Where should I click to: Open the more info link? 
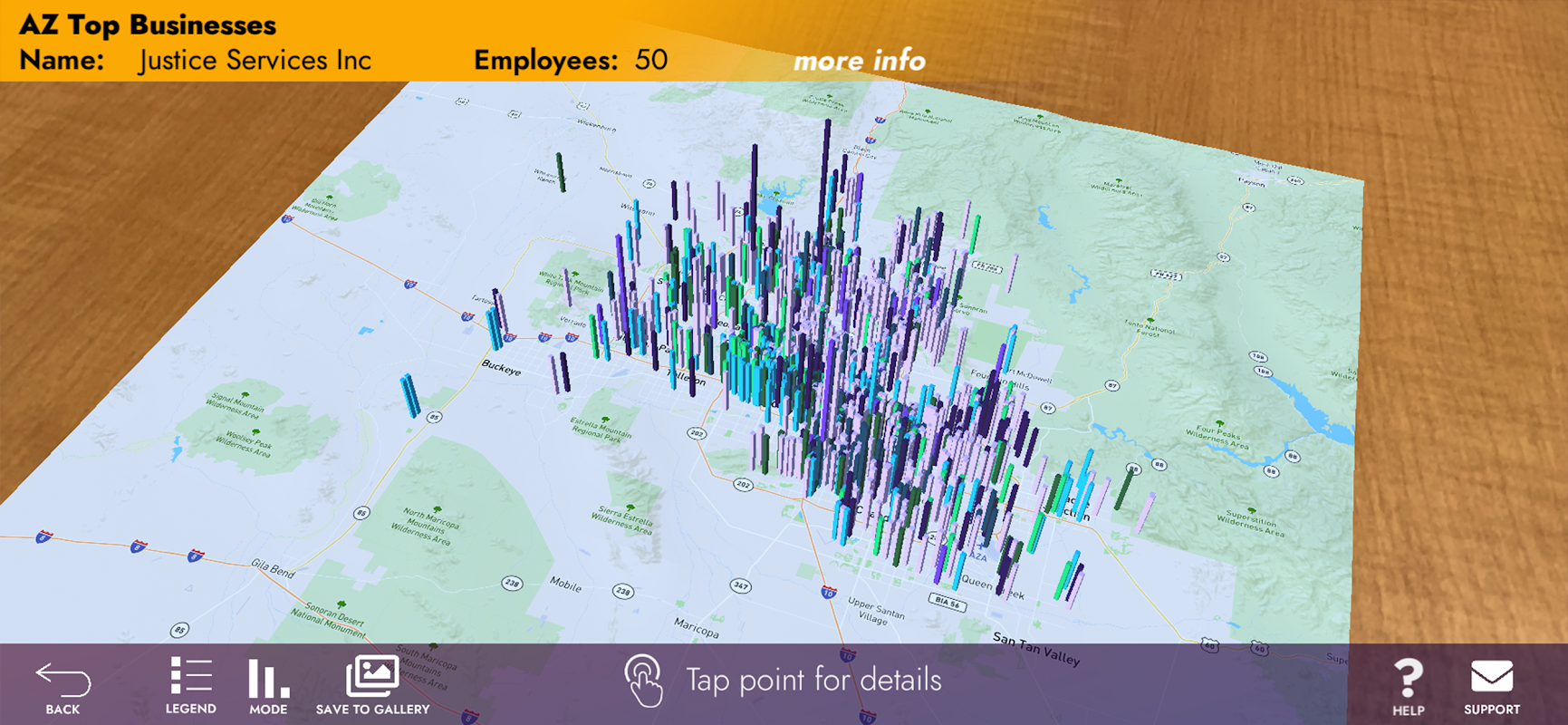(x=859, y=61)
